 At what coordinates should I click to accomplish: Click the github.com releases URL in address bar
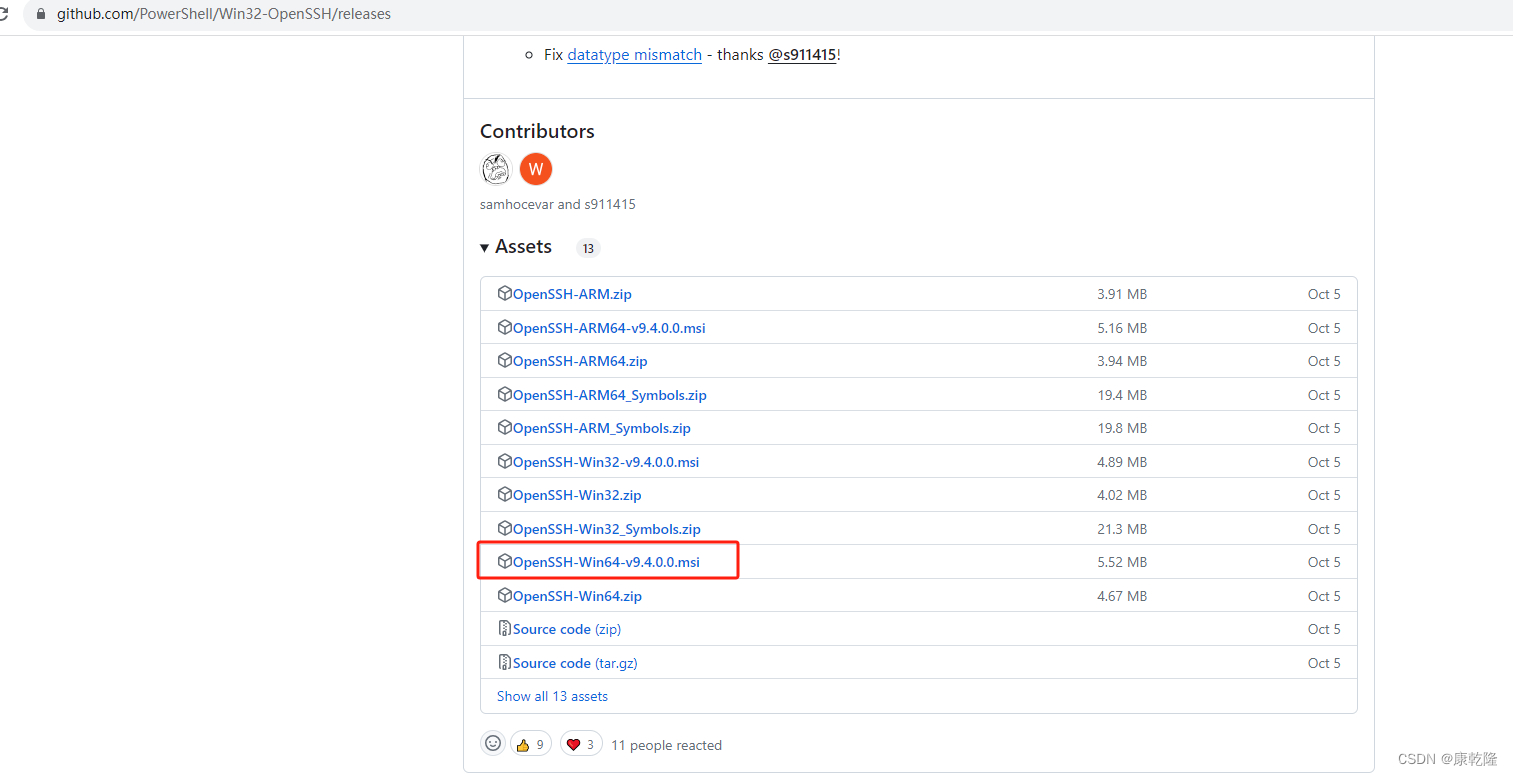[224, 14]
